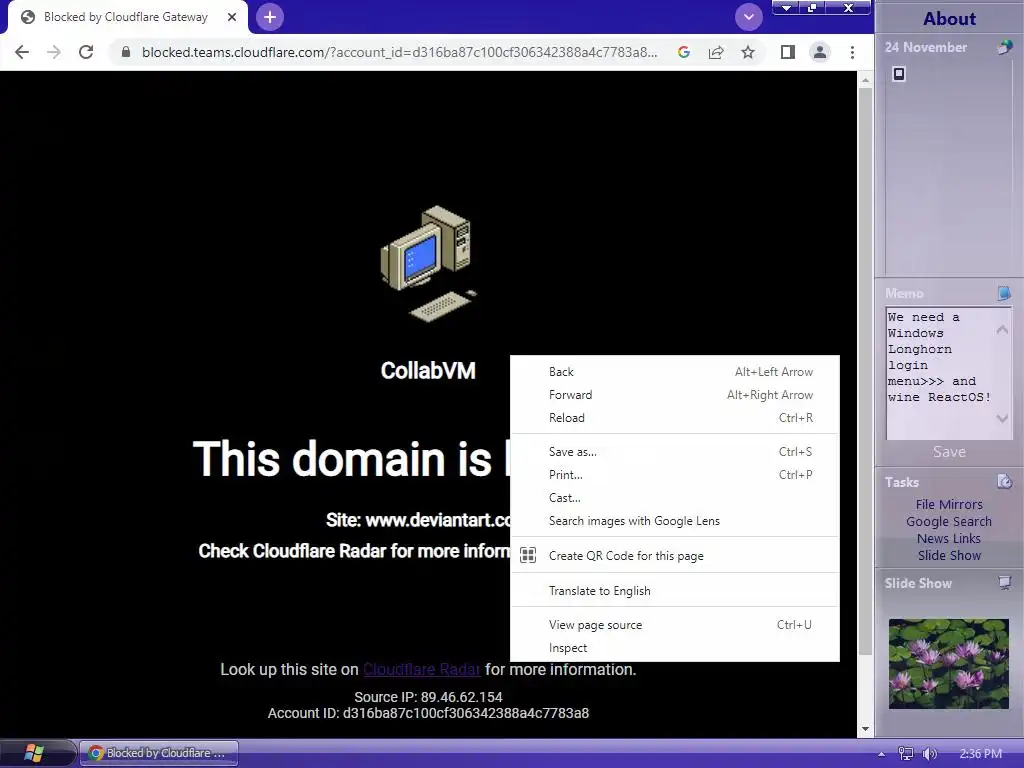Click the About sidebar header
The image size is (1024, 768).
click(x=949, y=18)
